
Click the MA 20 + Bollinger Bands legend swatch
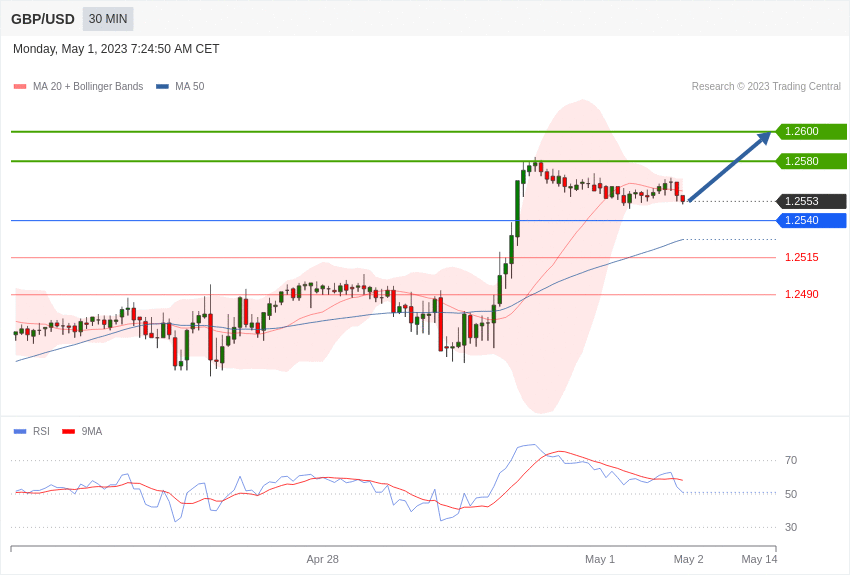click(x=20, y=87)
